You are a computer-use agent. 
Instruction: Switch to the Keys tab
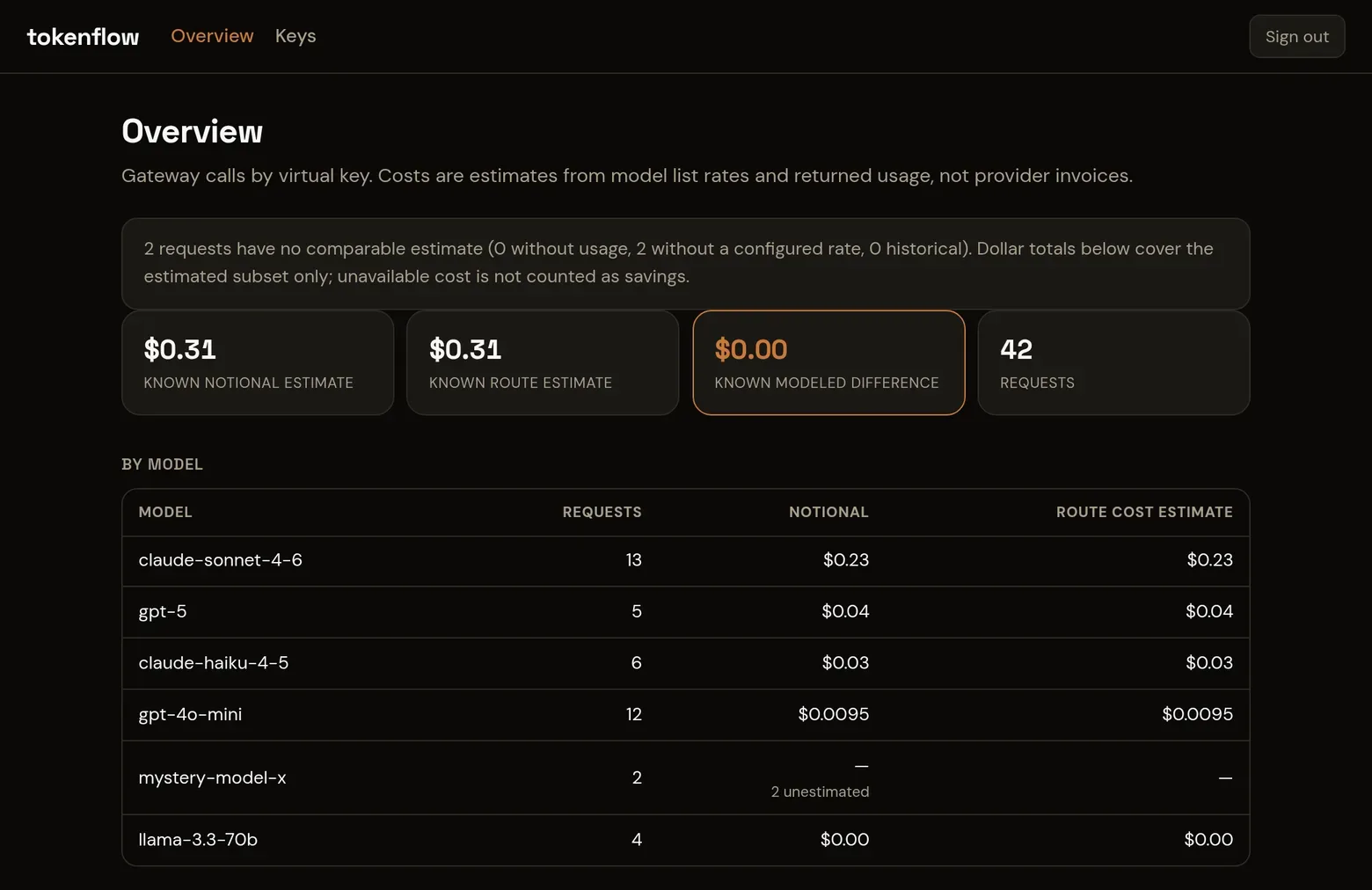tap(296, 36)
